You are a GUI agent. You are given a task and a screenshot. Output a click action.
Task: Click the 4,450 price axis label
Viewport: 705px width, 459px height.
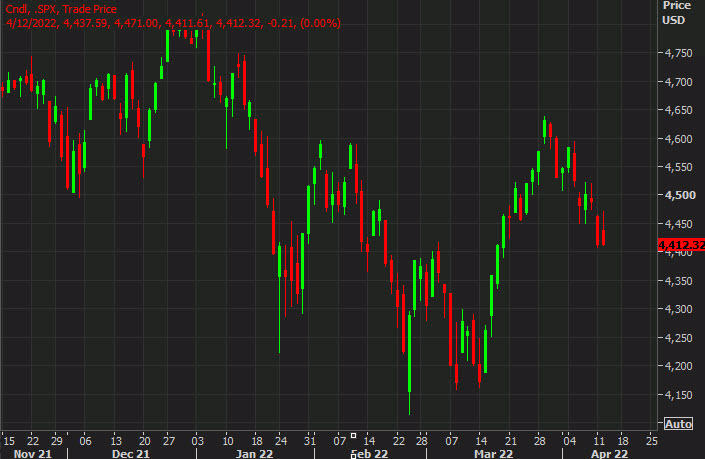(x=678, y=224)
